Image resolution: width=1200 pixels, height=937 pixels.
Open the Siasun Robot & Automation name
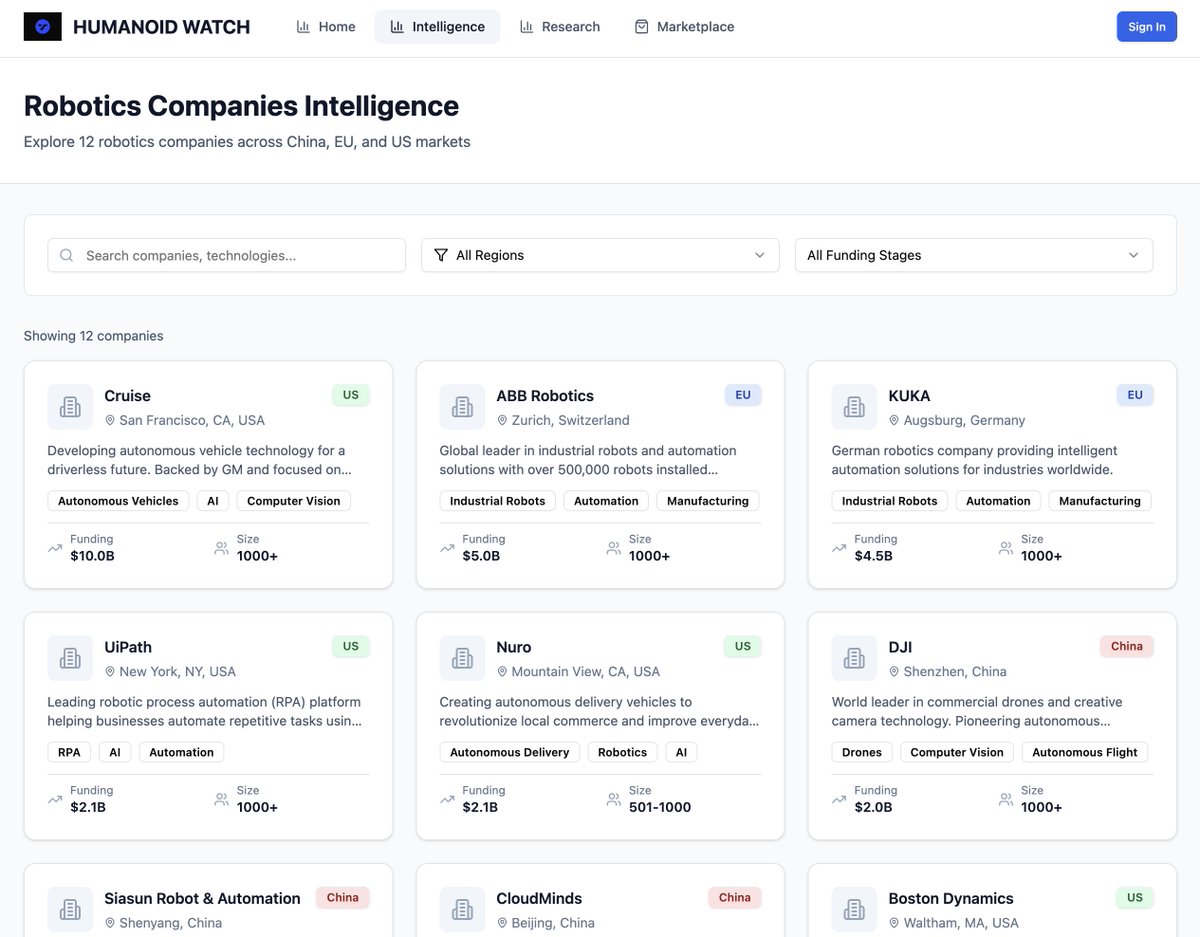[202, 898]
